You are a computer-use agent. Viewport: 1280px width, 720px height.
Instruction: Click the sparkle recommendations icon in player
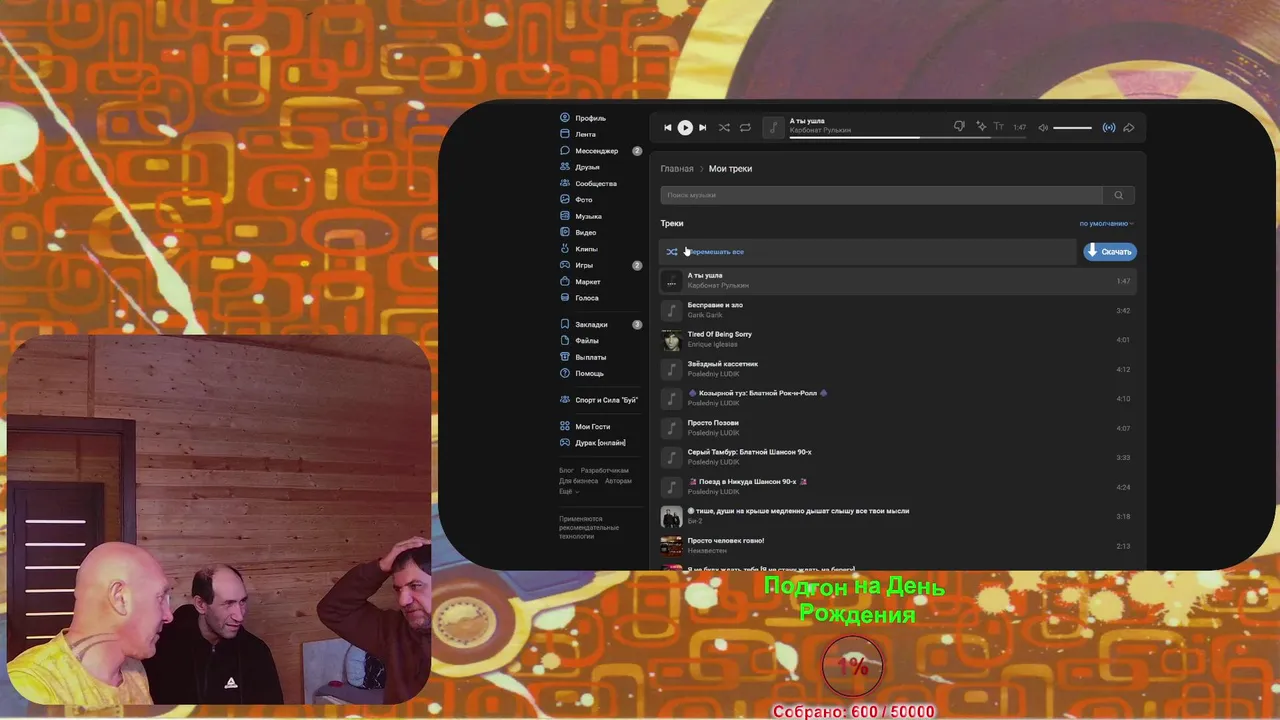pyautogui.click(x=981, y=127)
